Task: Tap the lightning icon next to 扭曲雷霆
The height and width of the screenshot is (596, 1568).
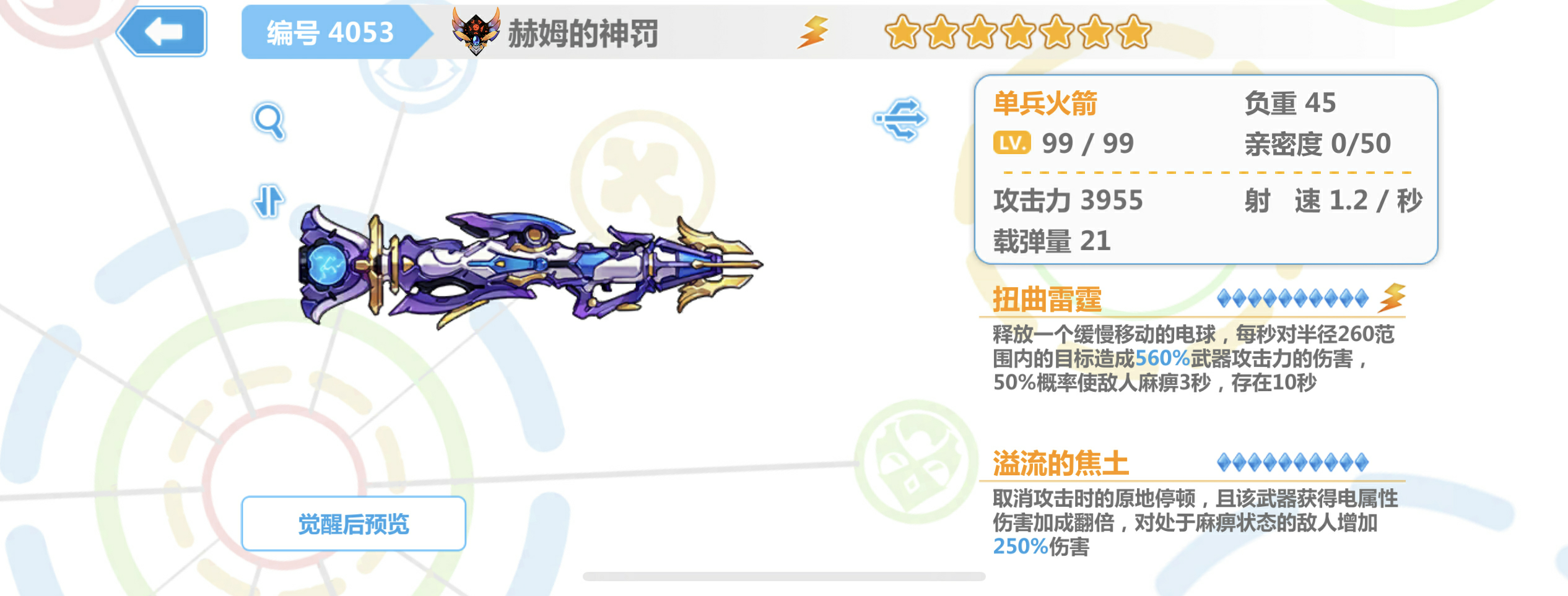Action: pos(1392,298)
